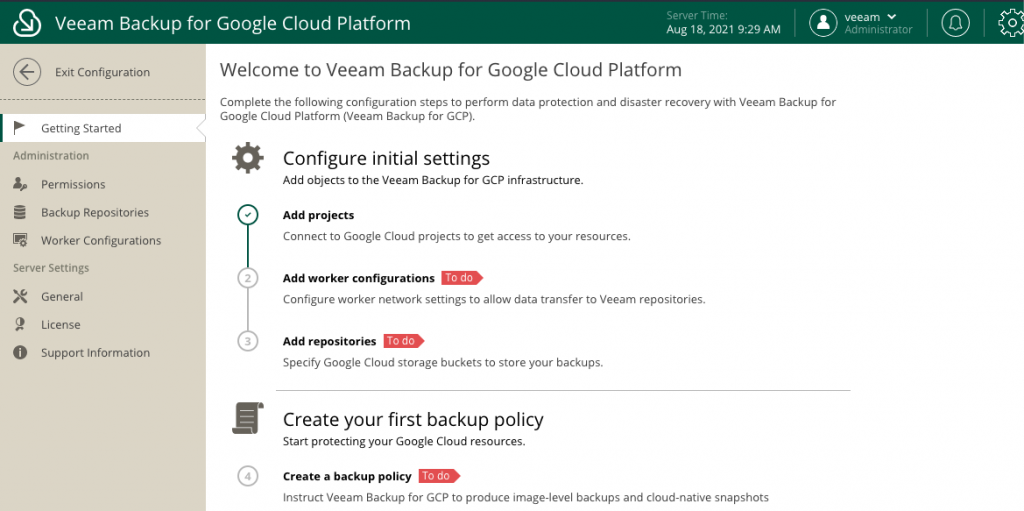Open Support Information page
The width and height of the screenshot is (1024, 511).
point(95,353)
